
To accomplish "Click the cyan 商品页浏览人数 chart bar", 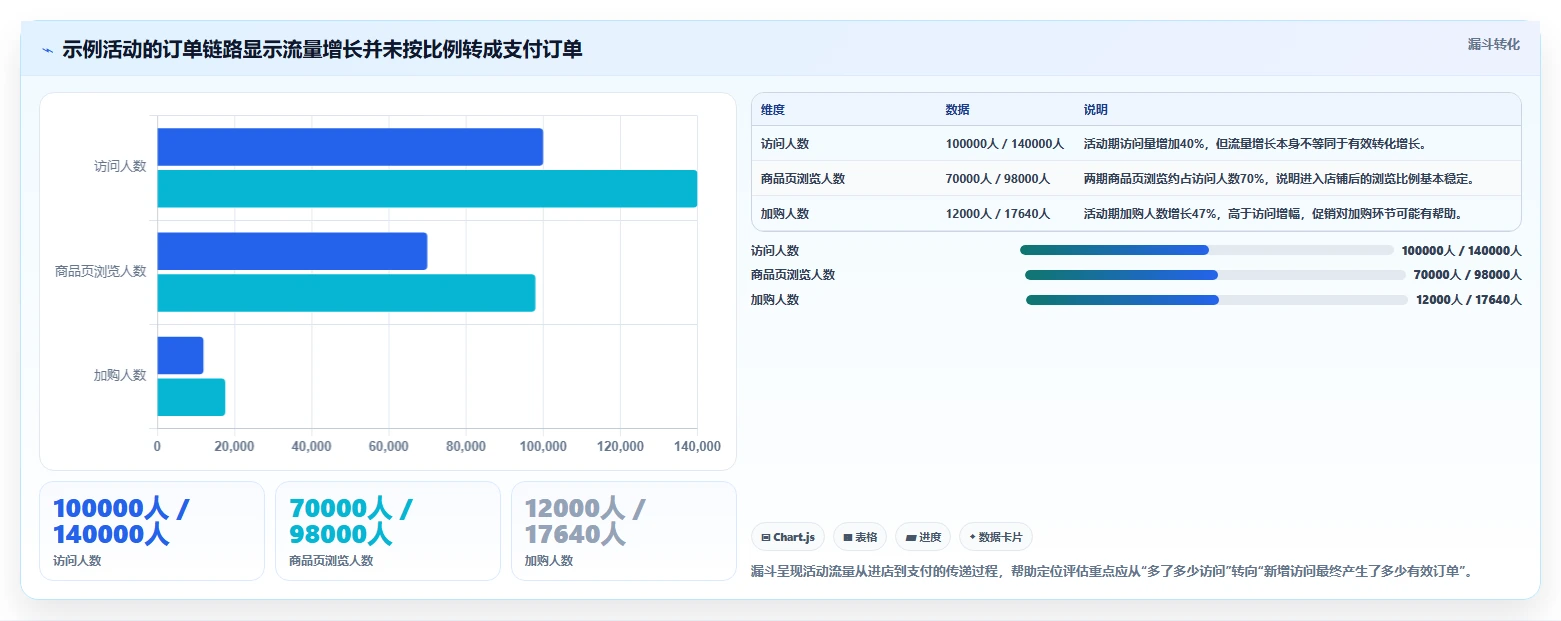I will pyautogui.click(x=346, y=293).
